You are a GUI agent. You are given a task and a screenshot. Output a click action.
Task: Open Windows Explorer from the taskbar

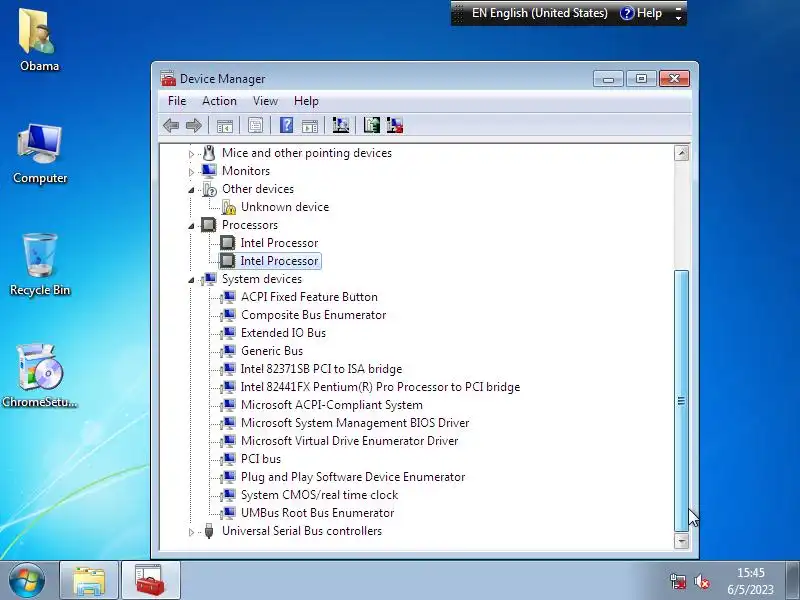(89, 581)
